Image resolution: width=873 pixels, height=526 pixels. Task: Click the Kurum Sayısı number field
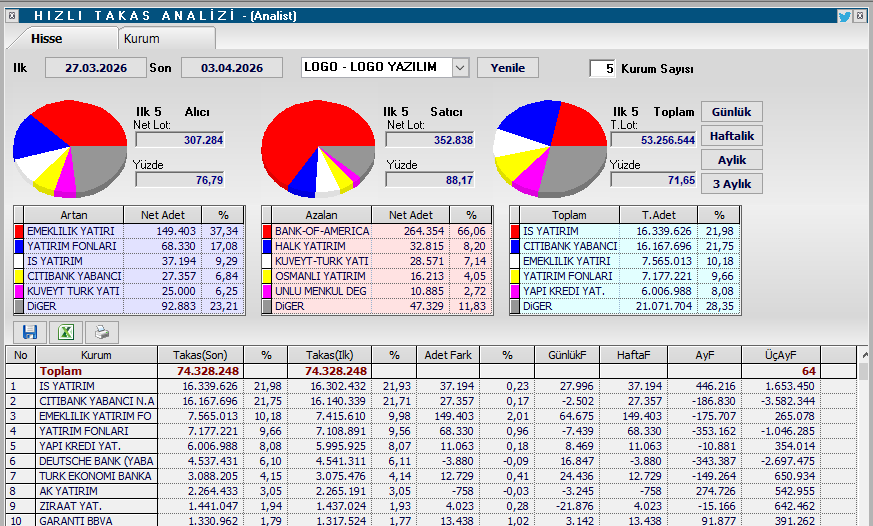click(x=602, y=68)
